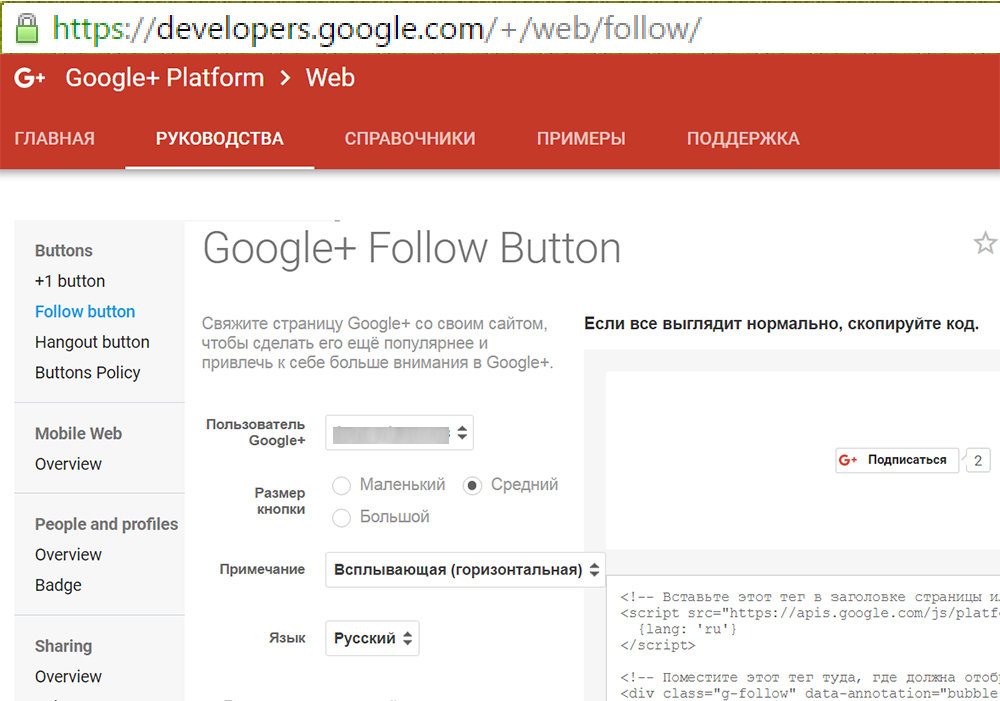Click the G+ Platform logo icon
Viewport: 1000px width, 701px height.
point(28,77)
